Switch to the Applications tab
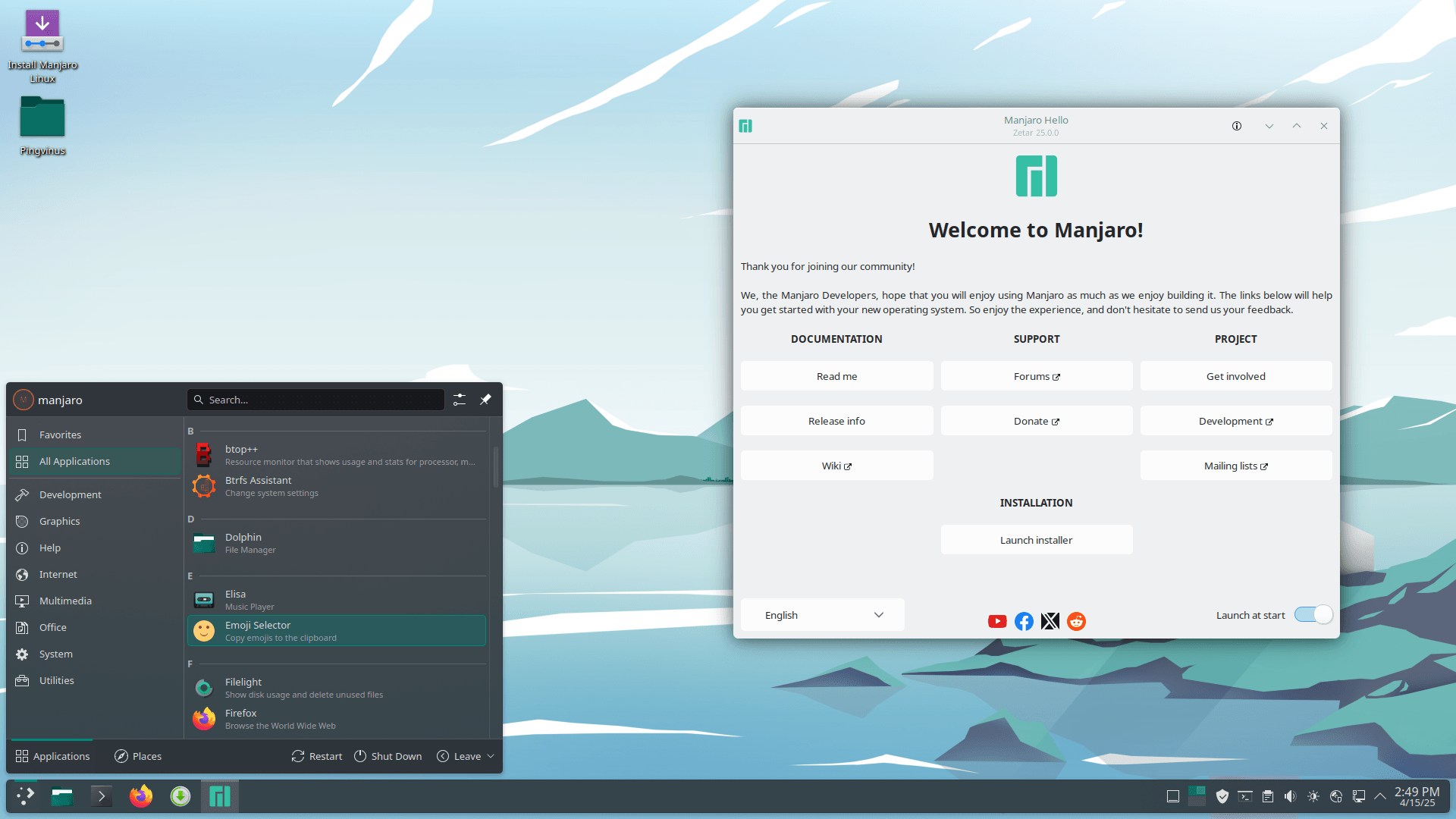 coord(52,756)
